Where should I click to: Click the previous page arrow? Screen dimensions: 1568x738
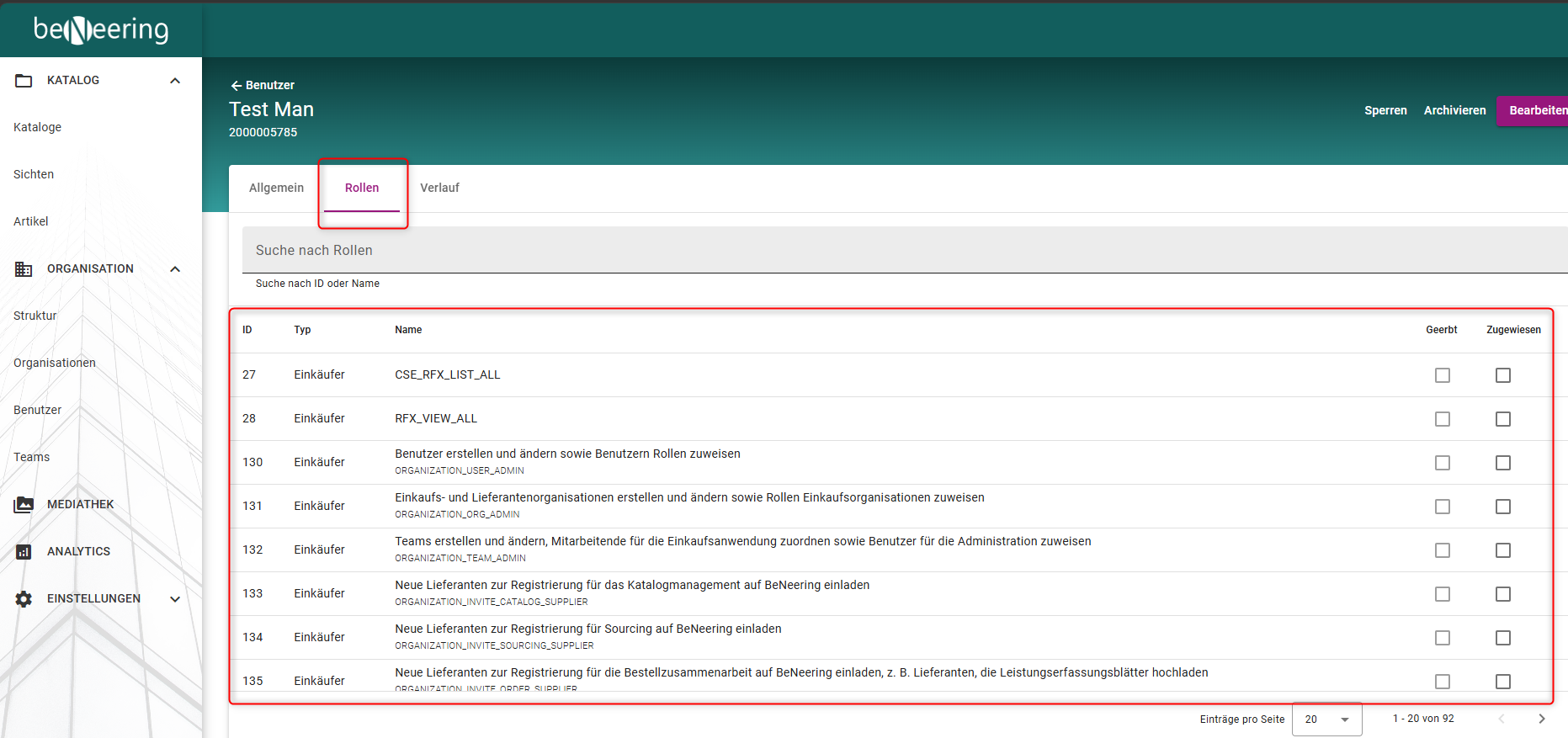pos(1502,719)
